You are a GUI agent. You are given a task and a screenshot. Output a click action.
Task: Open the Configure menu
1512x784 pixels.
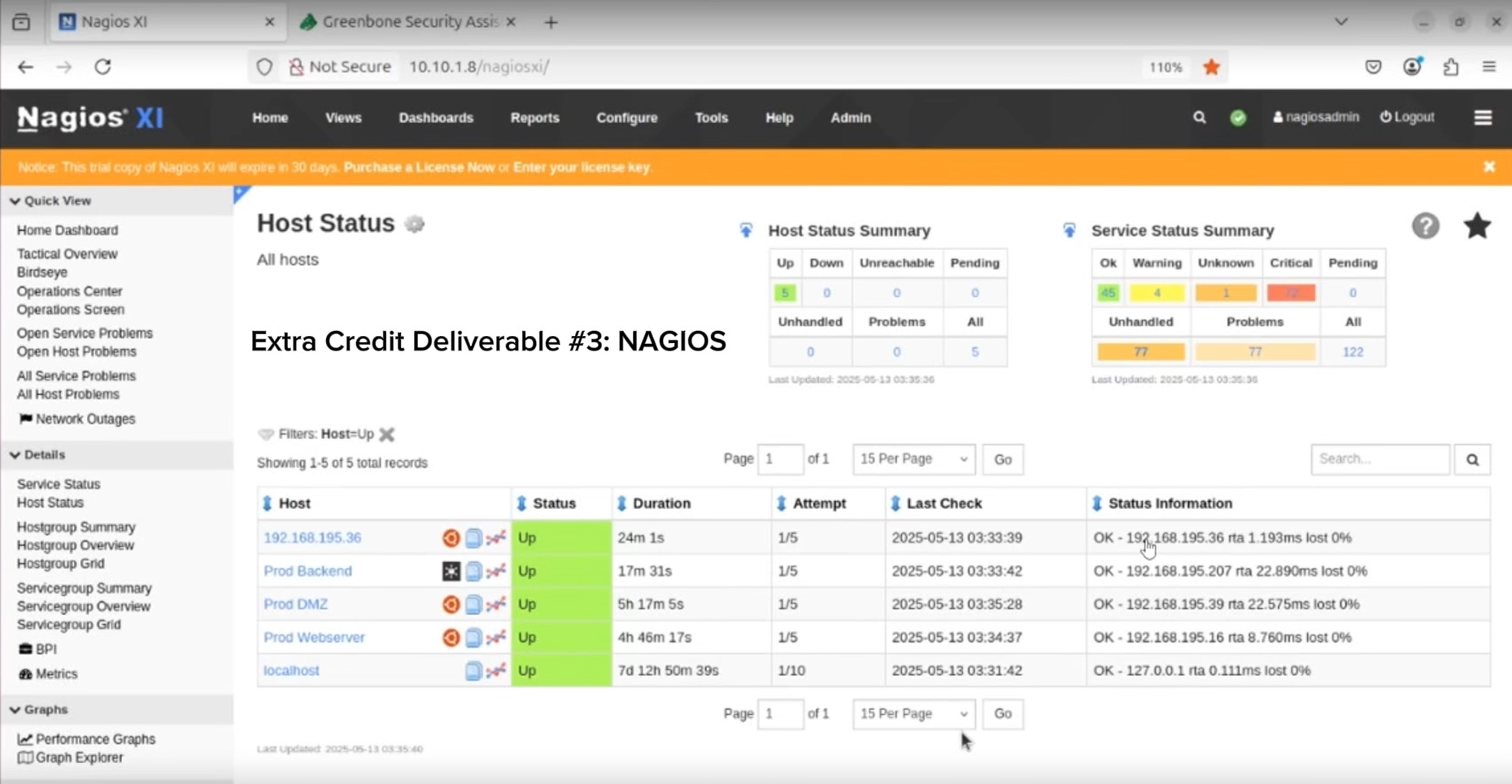pyautogui.click(x=626, y=118)
